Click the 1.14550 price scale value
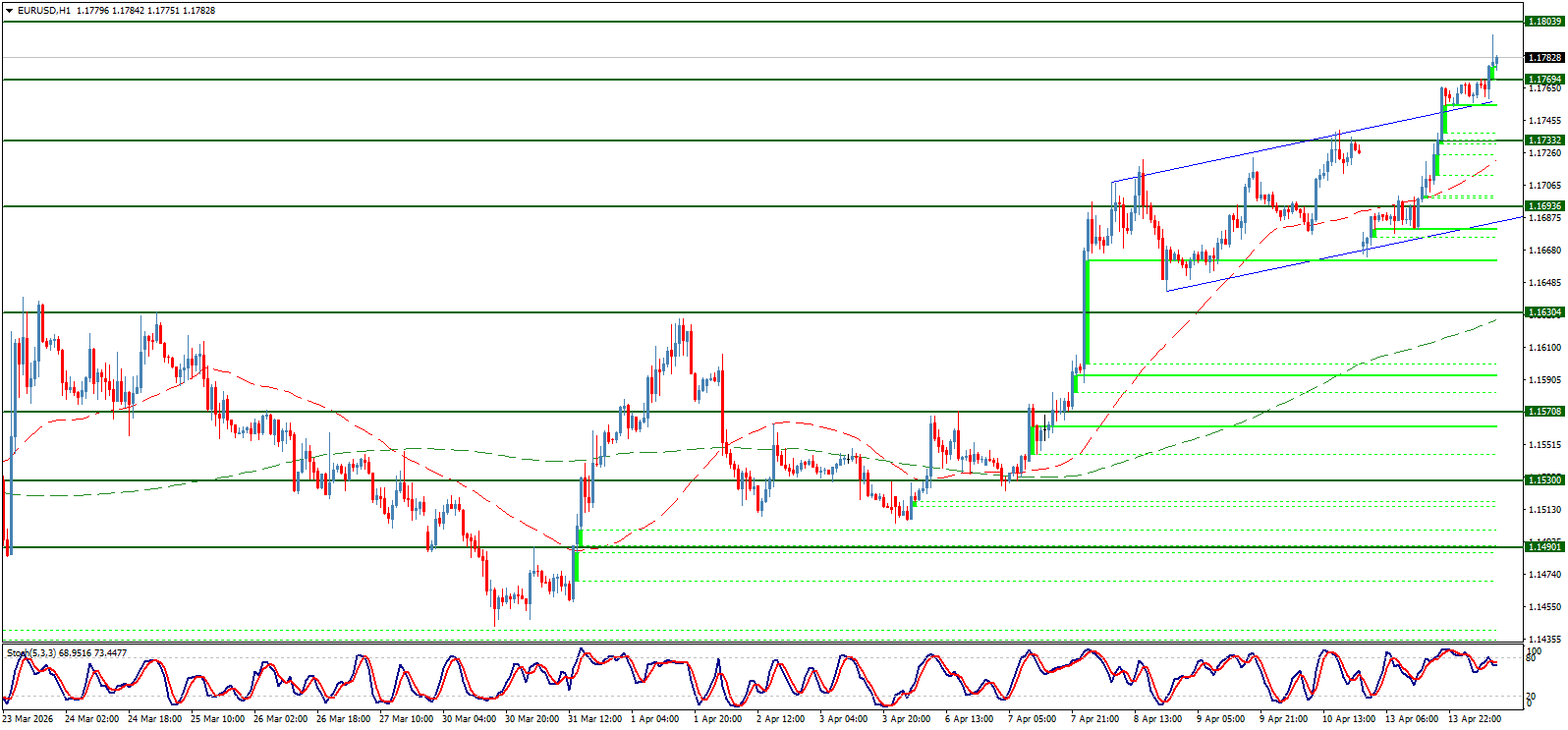The image size is (1568, 730). (1543, 607)
